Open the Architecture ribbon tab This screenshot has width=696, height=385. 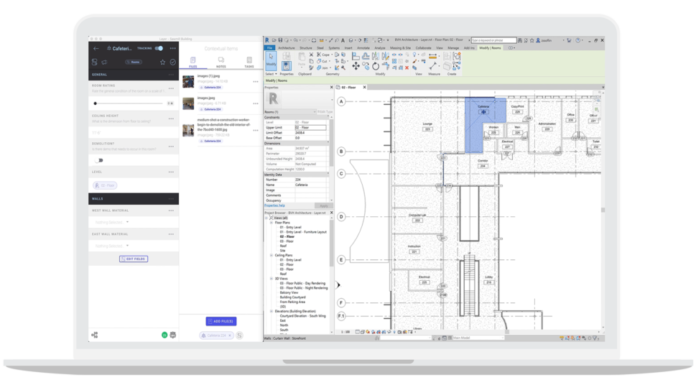coord(286,48)
